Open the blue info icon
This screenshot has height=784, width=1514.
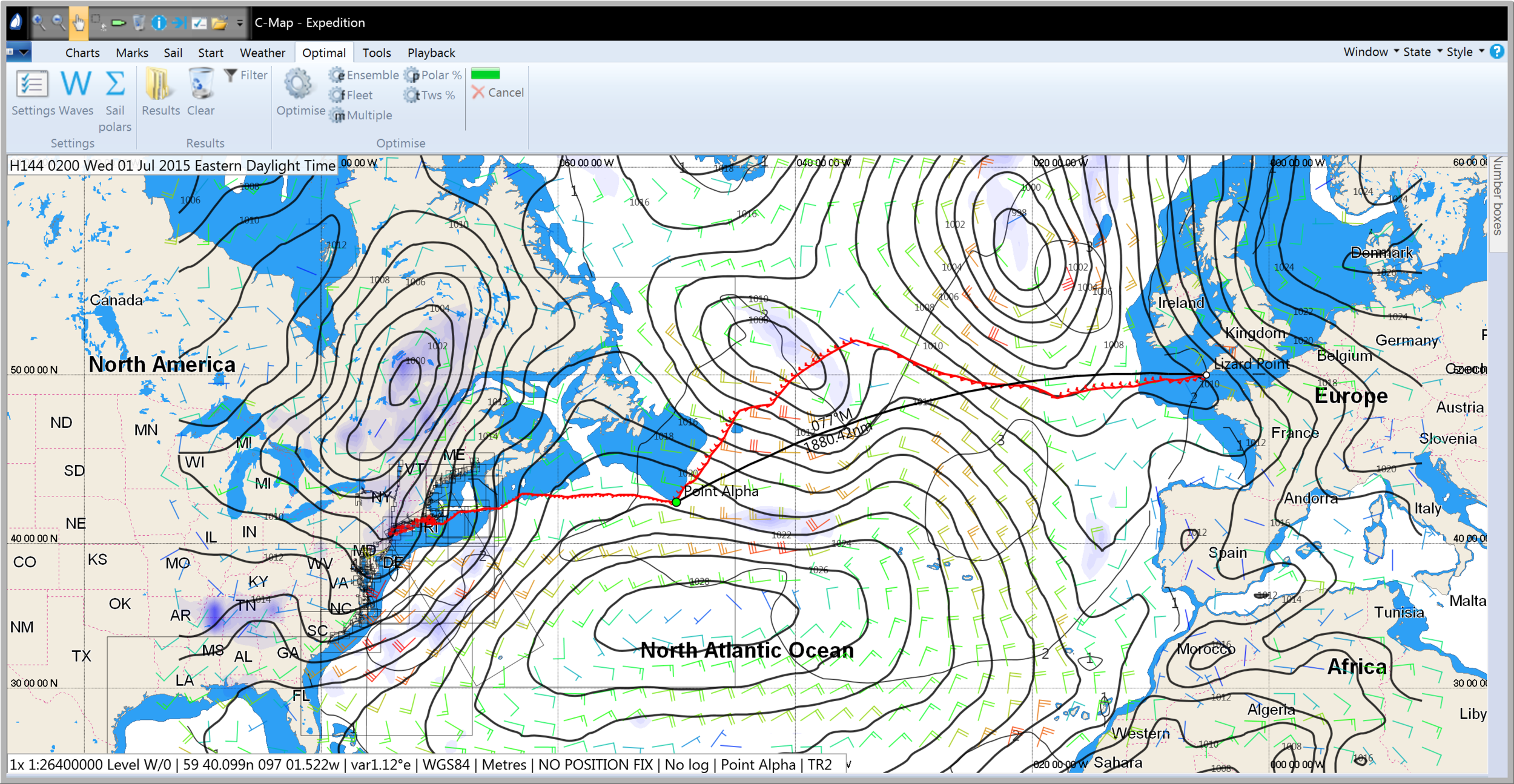click(x=159, y=23)
